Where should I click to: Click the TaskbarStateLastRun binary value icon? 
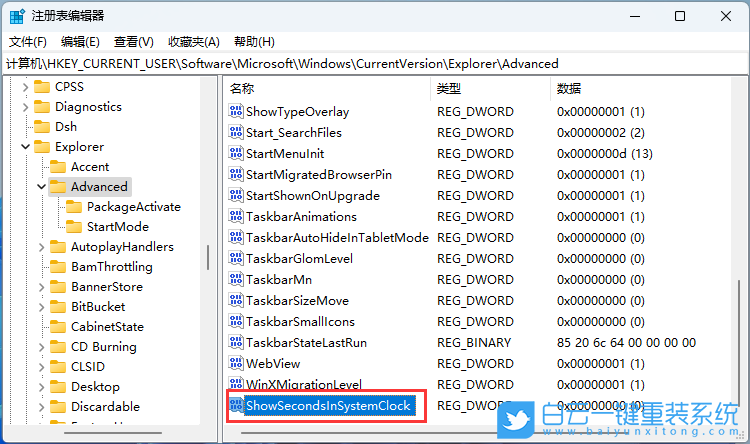pos(237,342)
